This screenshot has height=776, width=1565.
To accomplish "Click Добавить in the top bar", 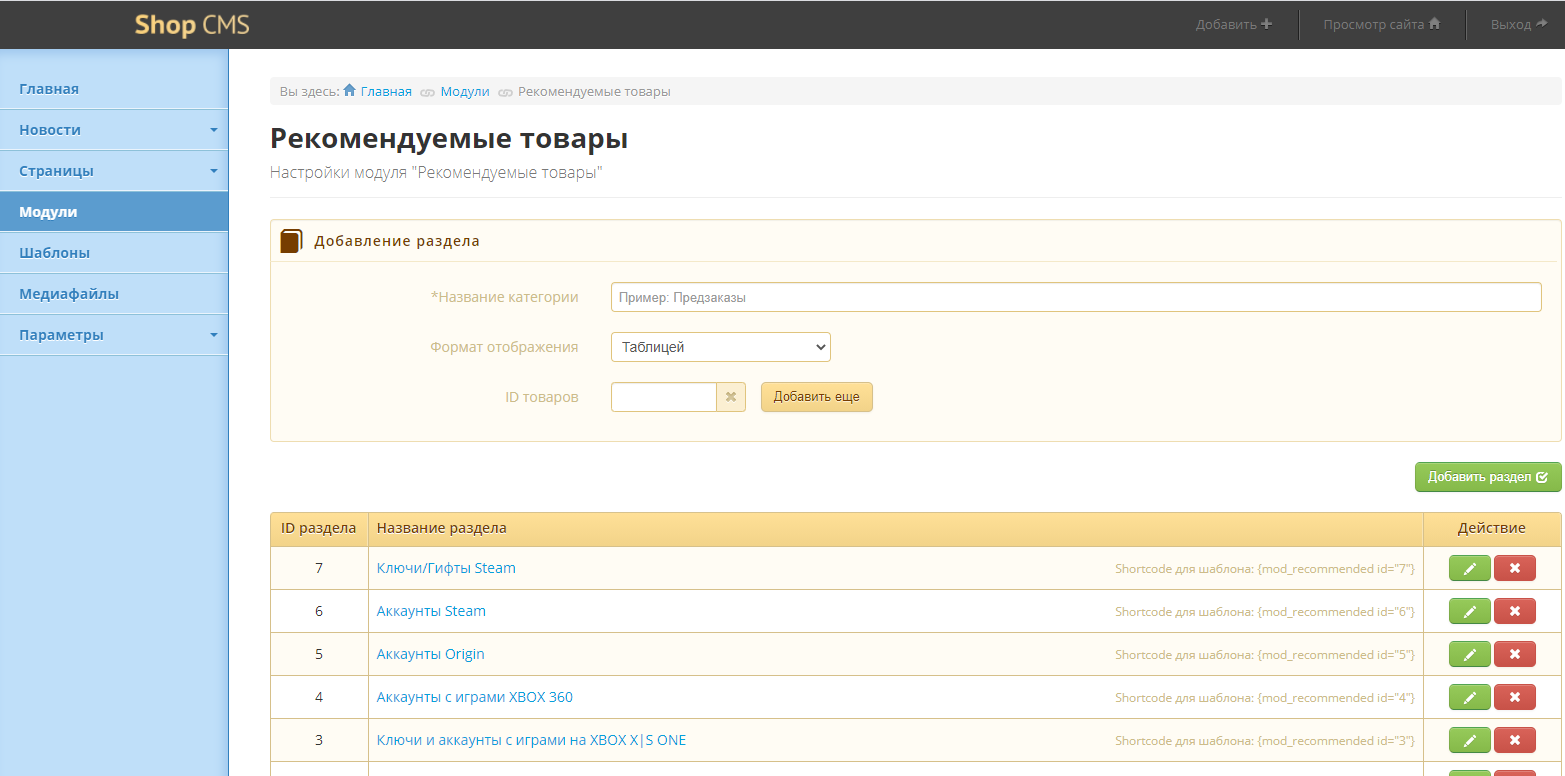I will 1234,24.
